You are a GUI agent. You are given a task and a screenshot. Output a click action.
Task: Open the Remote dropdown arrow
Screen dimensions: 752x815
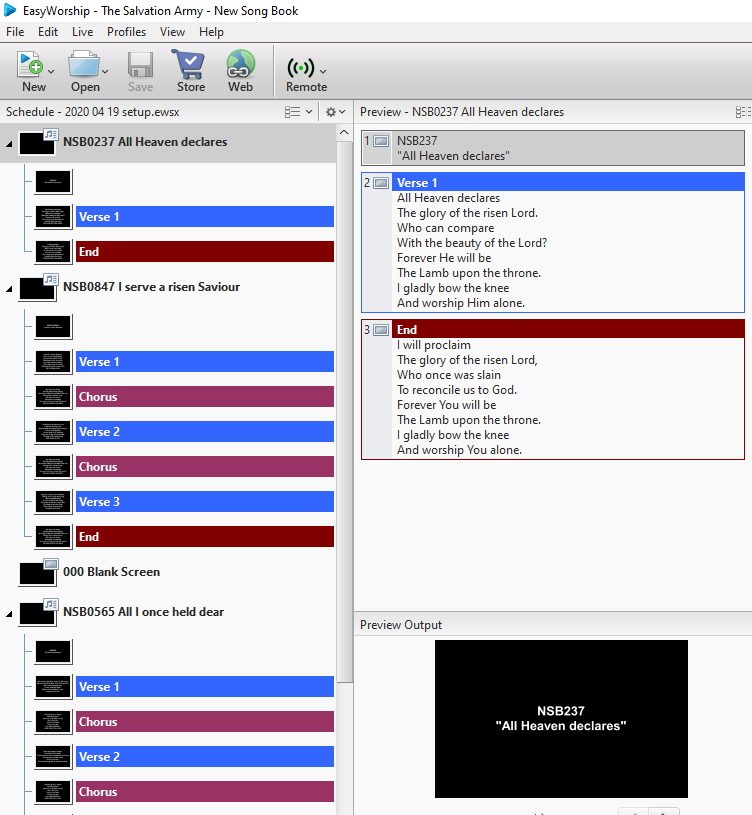[x=323, y=72]
